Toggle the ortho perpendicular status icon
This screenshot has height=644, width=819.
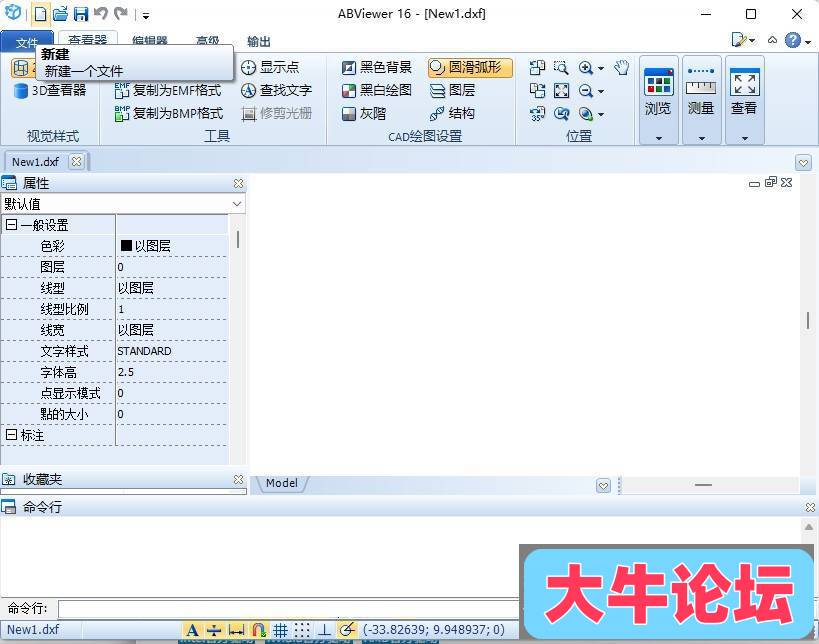(324, 630)
